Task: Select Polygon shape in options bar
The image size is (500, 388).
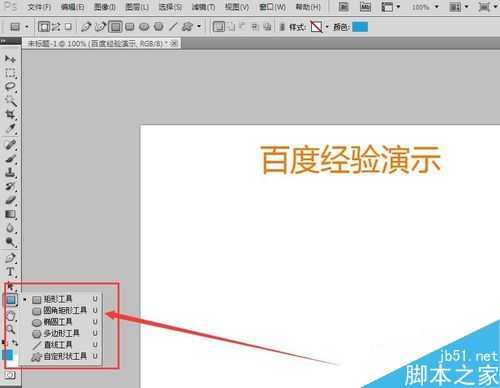Action: 158,27
